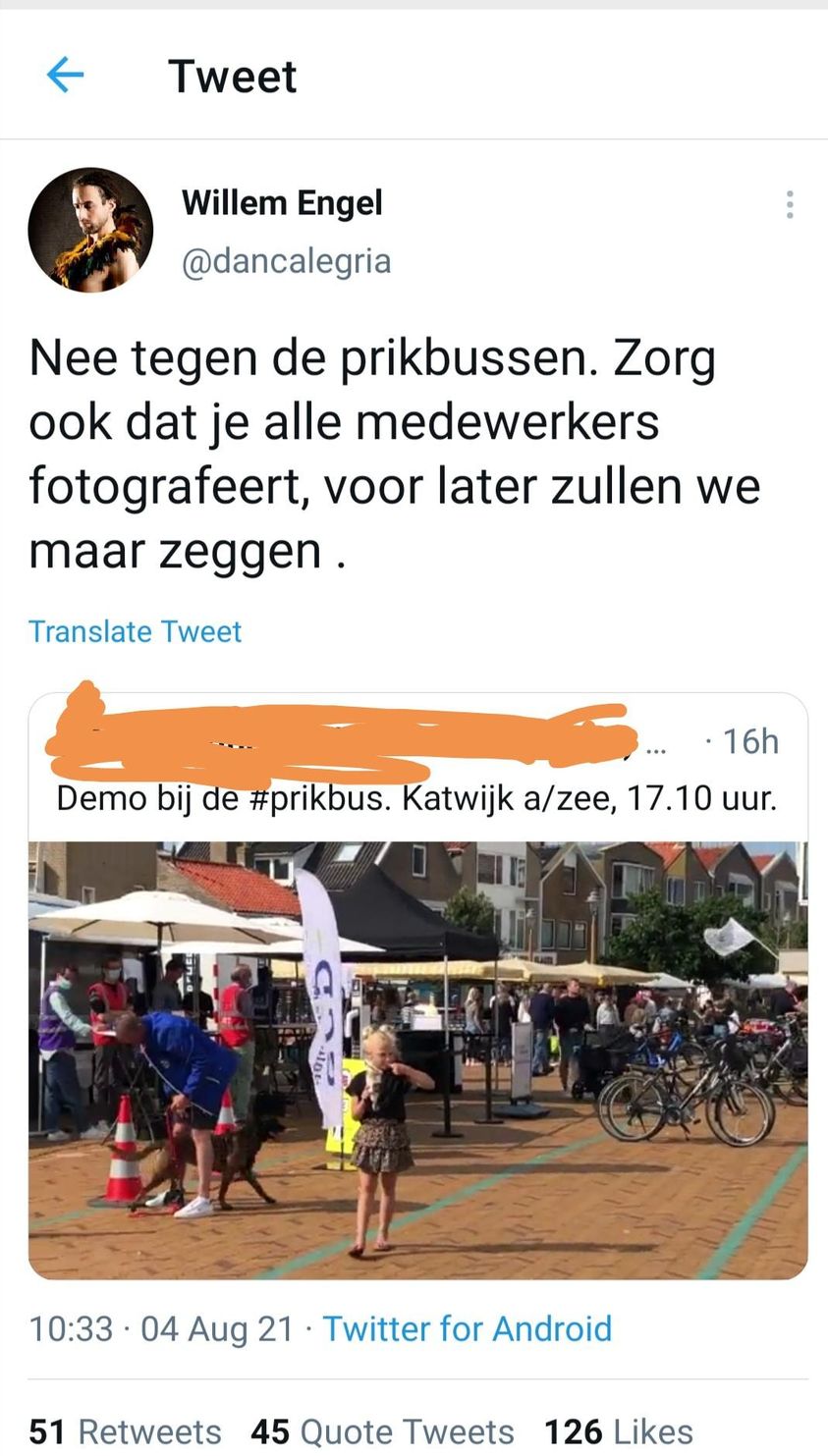828x1456 pixels.
Task: View the 126 Likes list
Action: point(619,1431)
